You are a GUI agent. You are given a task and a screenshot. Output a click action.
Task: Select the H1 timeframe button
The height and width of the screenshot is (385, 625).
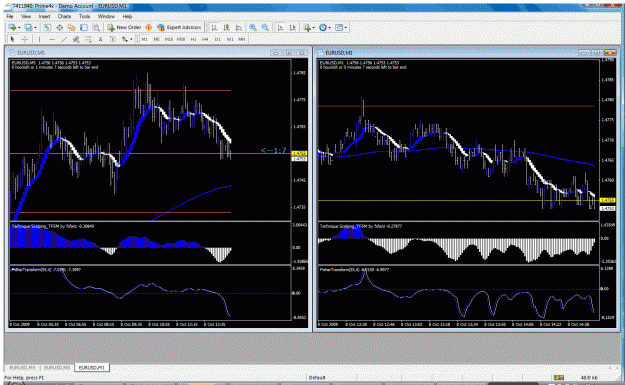click(x=193, y=39)
